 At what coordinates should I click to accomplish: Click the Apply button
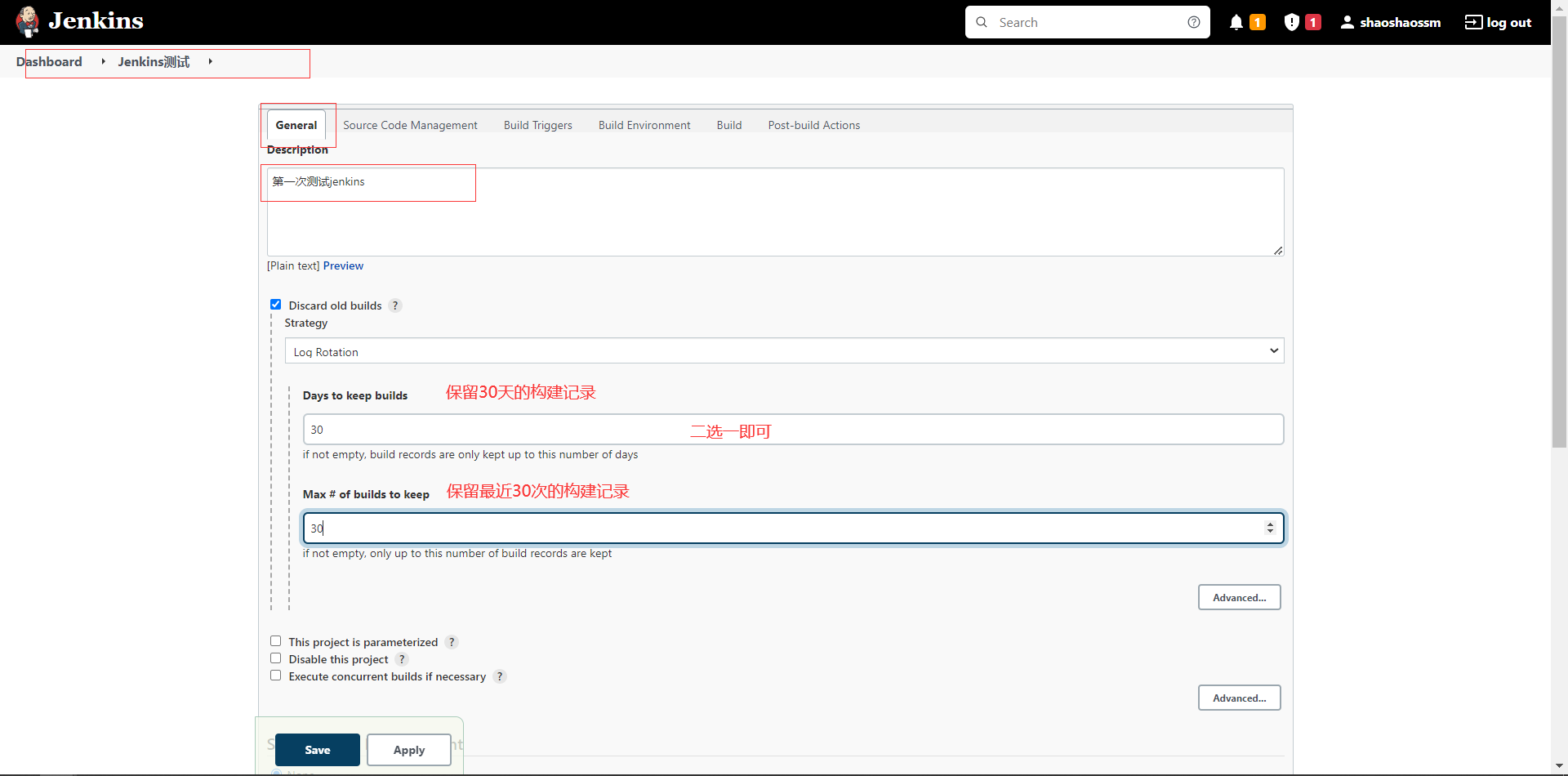409,750
